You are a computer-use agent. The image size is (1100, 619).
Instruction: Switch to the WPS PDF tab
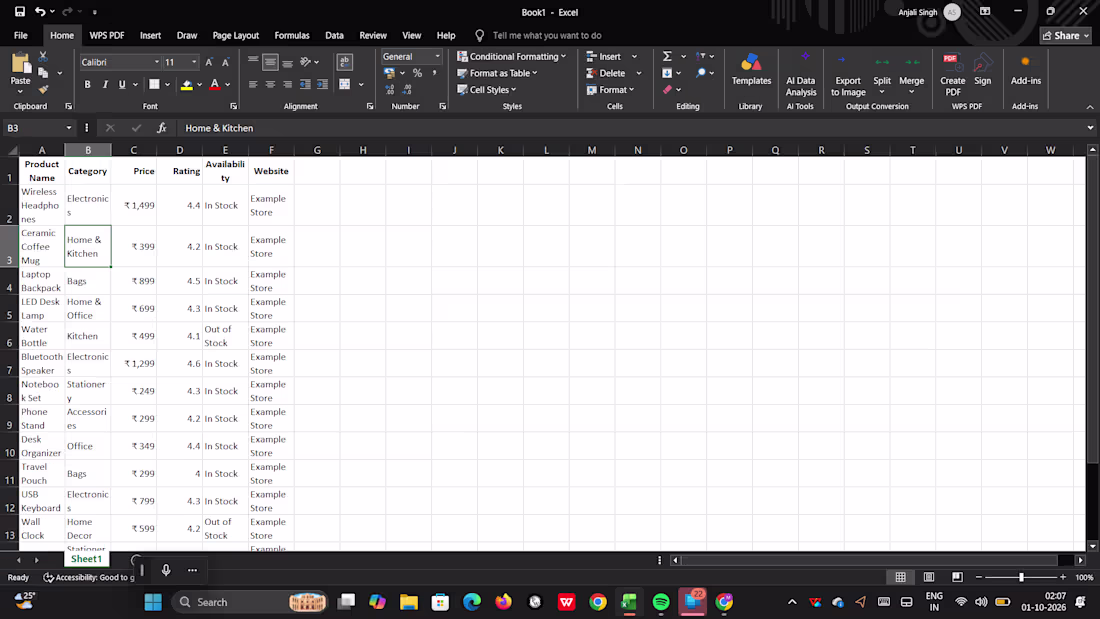(107, 35)
